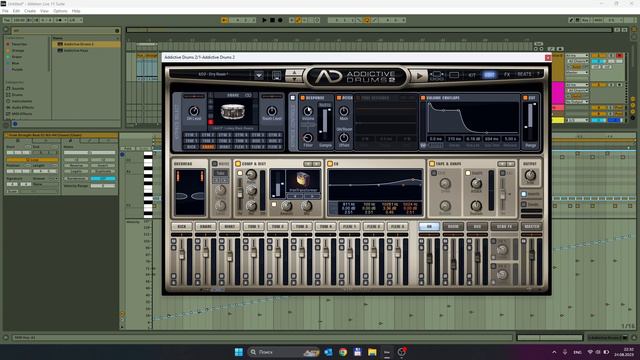The image size is (640, 360).
Task: Open the Help menu in Ableton Live
Action: point(76,11)
